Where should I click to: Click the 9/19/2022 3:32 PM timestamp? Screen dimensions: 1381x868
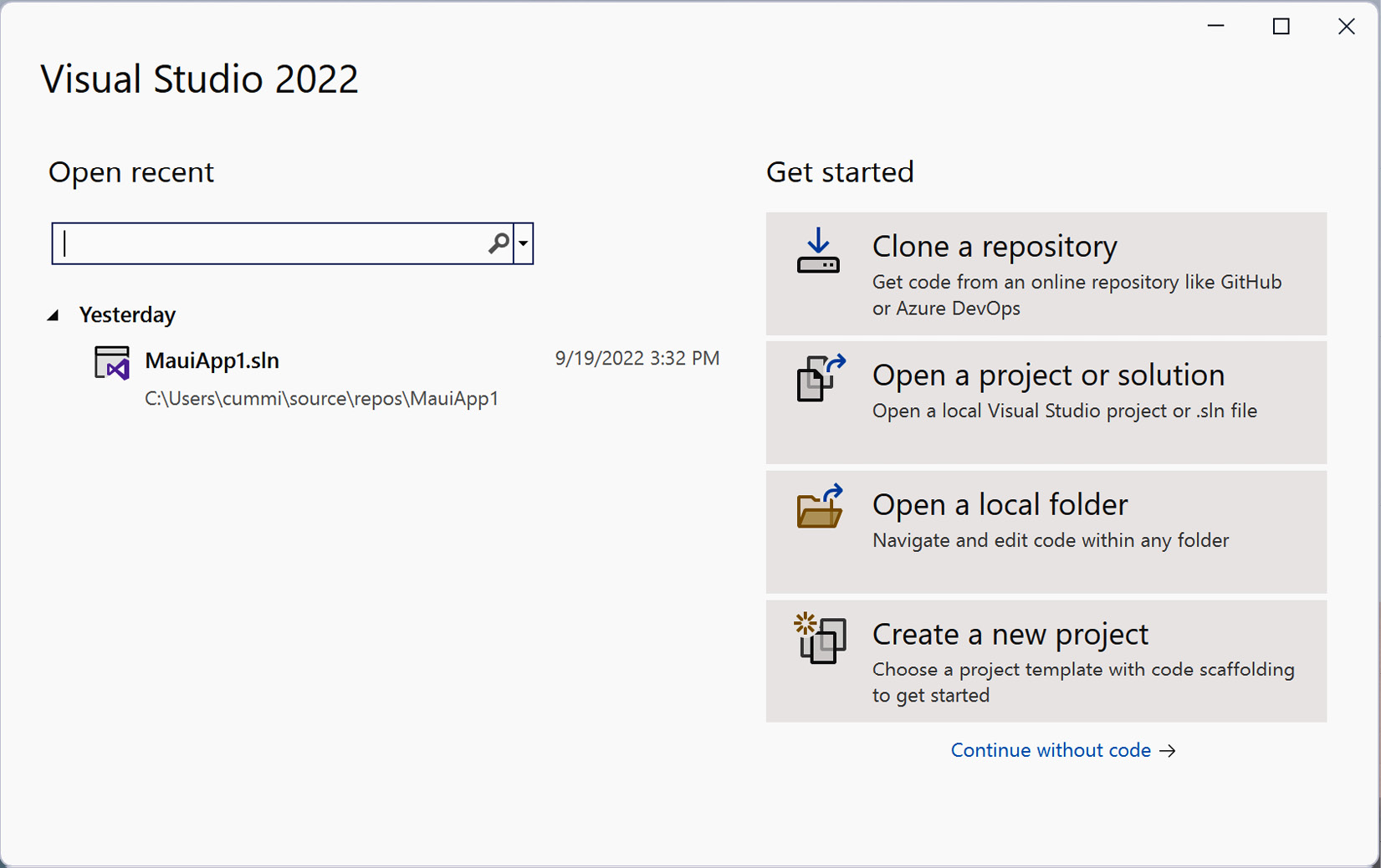coord(637,358)
